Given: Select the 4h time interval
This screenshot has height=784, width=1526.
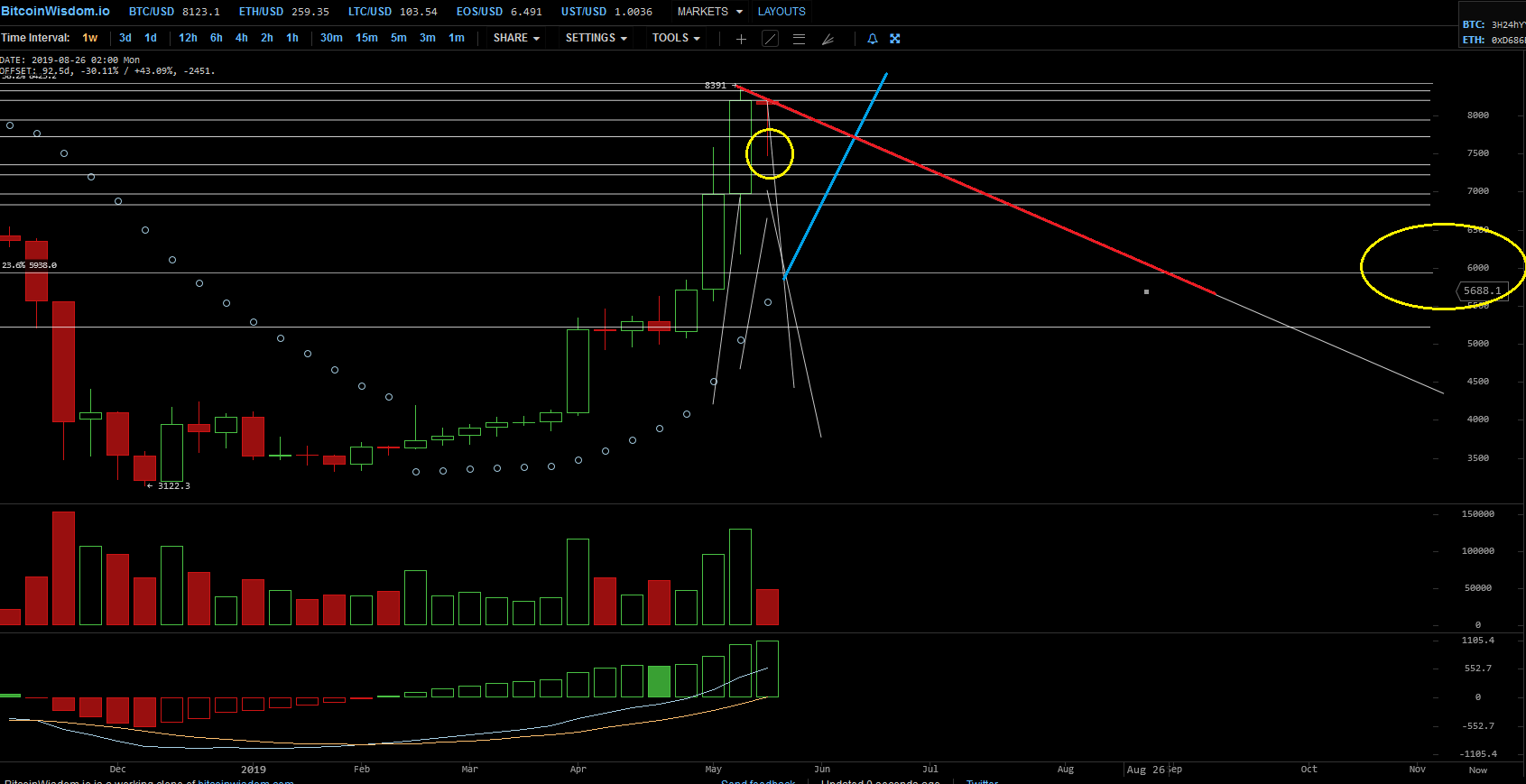Looking at the screenshot, I should point(242,38).
